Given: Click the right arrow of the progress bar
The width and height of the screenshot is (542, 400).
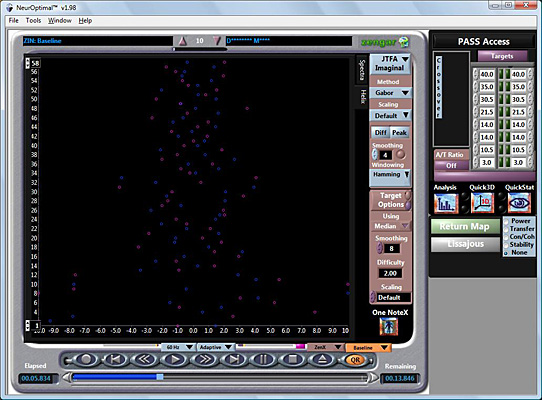Looking at the screenshot, I should point(374,378).
